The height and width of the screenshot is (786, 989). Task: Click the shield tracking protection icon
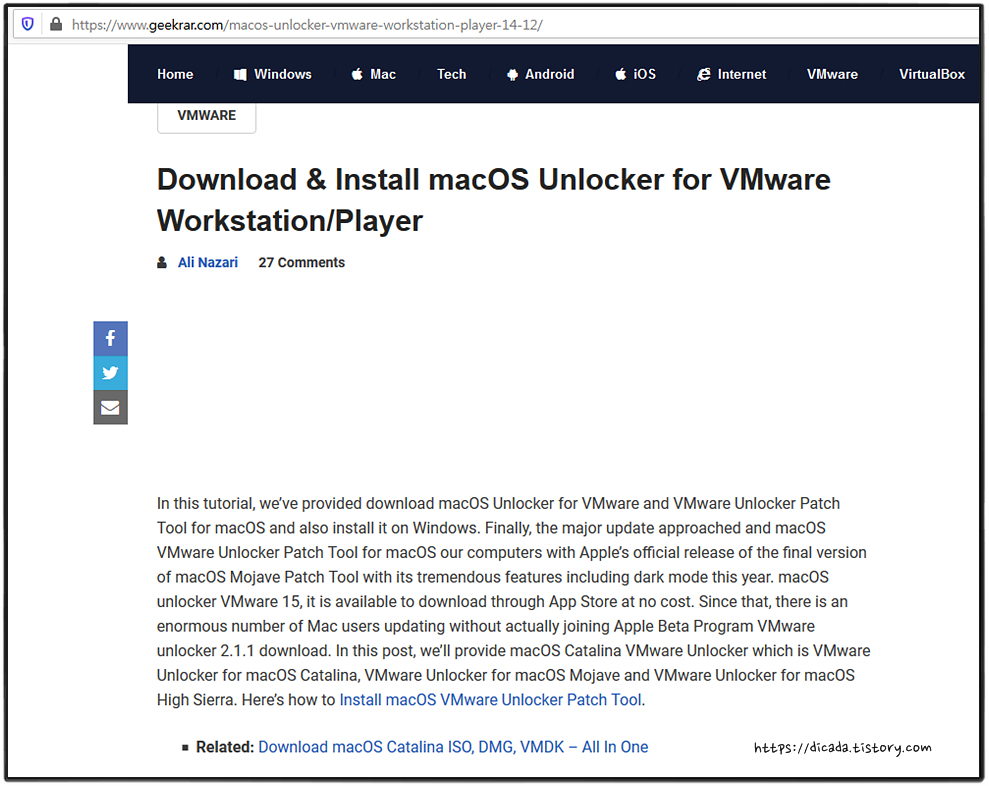[28, 25]
